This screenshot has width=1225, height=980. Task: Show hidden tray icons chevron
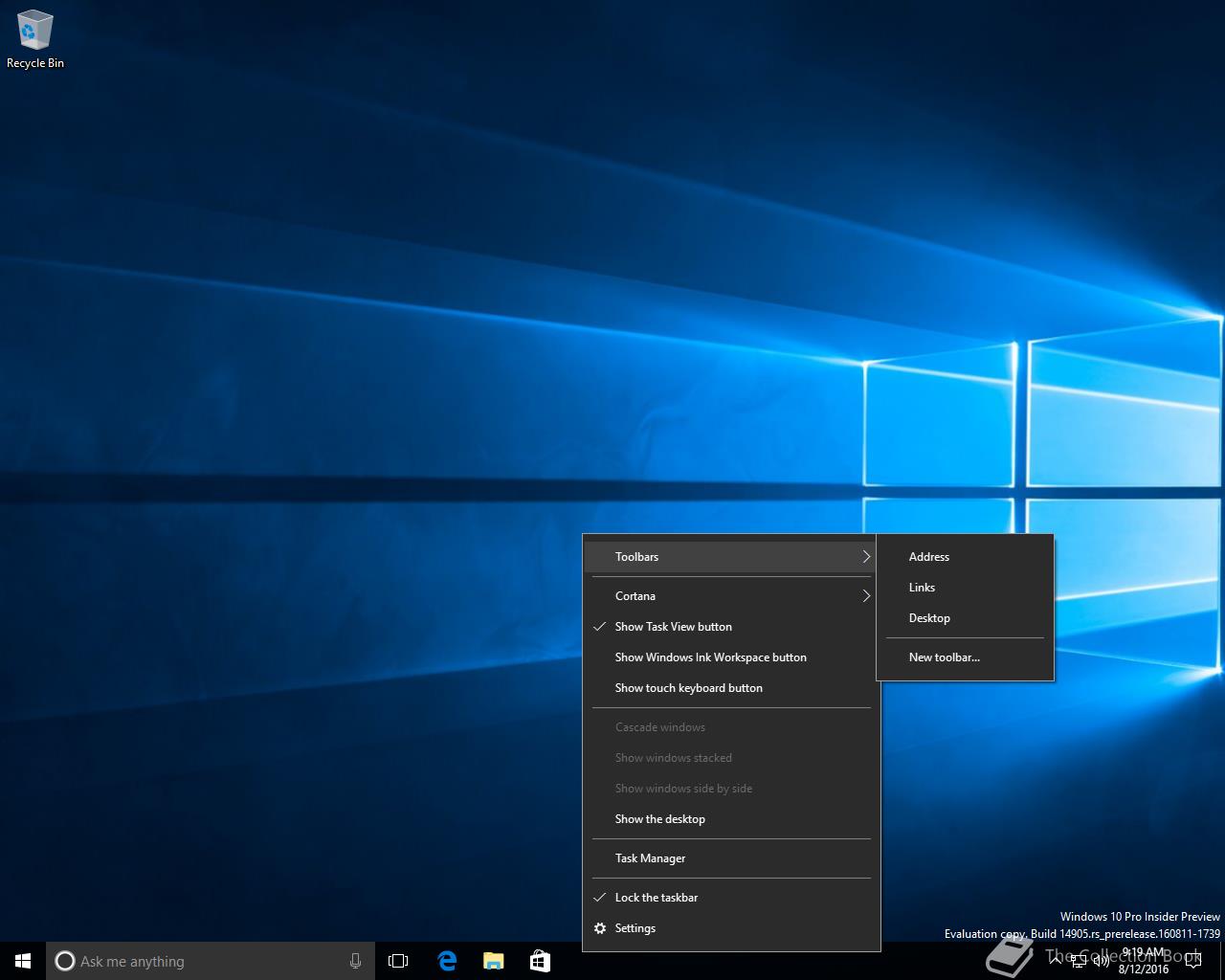pos(1056,961)
